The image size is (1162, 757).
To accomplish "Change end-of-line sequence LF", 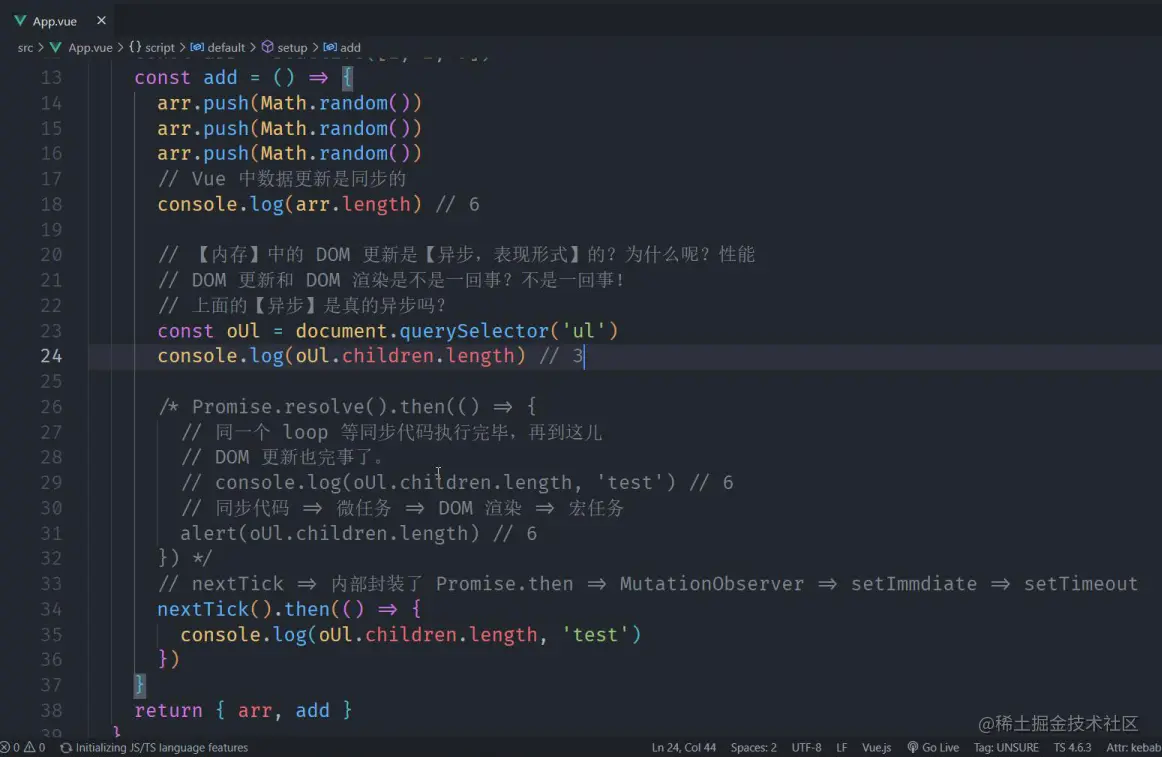I will (842, 747).
